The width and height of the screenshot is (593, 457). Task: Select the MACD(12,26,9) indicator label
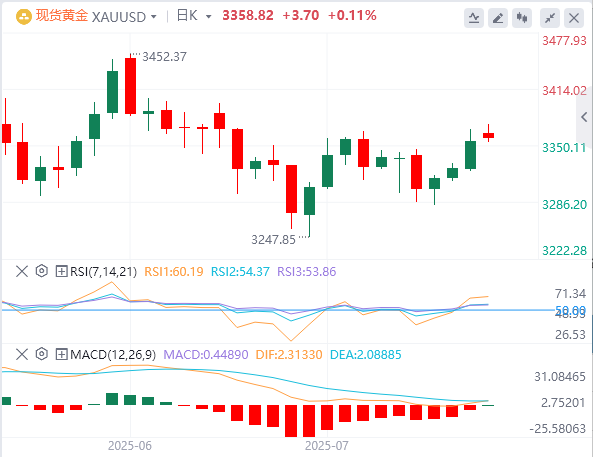point(113,355)
